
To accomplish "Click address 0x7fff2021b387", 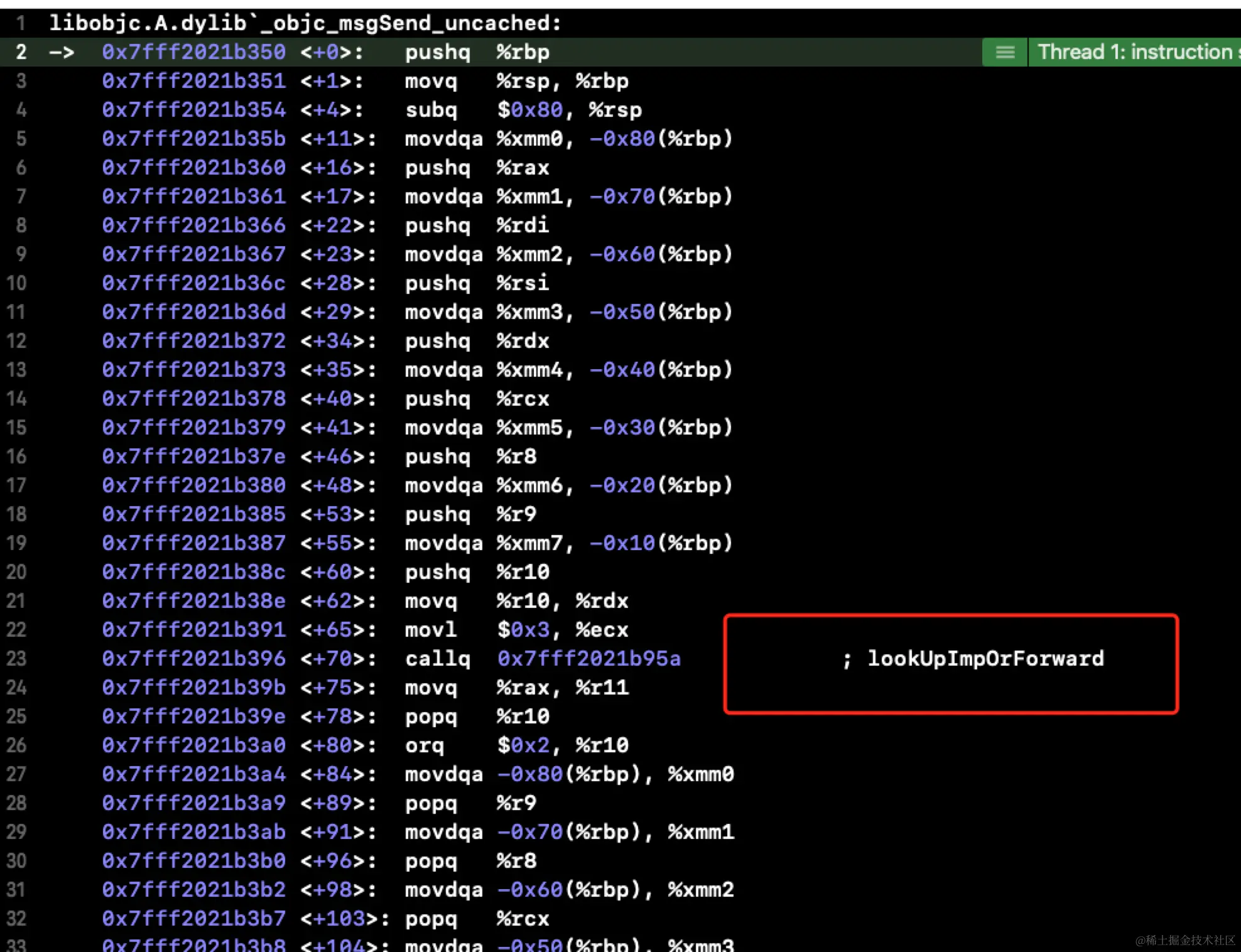I will (194, 543).
